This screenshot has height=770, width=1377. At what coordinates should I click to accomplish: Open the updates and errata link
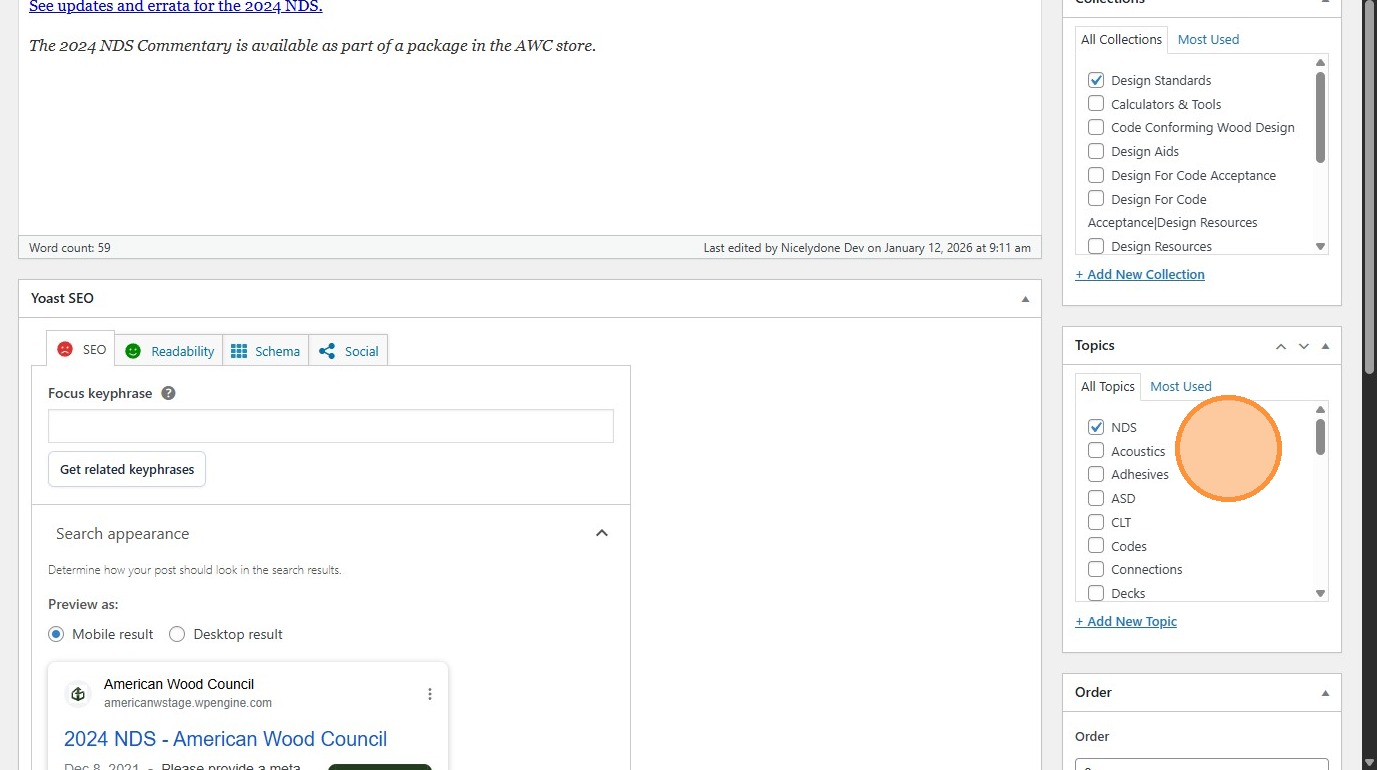(176, 7)
